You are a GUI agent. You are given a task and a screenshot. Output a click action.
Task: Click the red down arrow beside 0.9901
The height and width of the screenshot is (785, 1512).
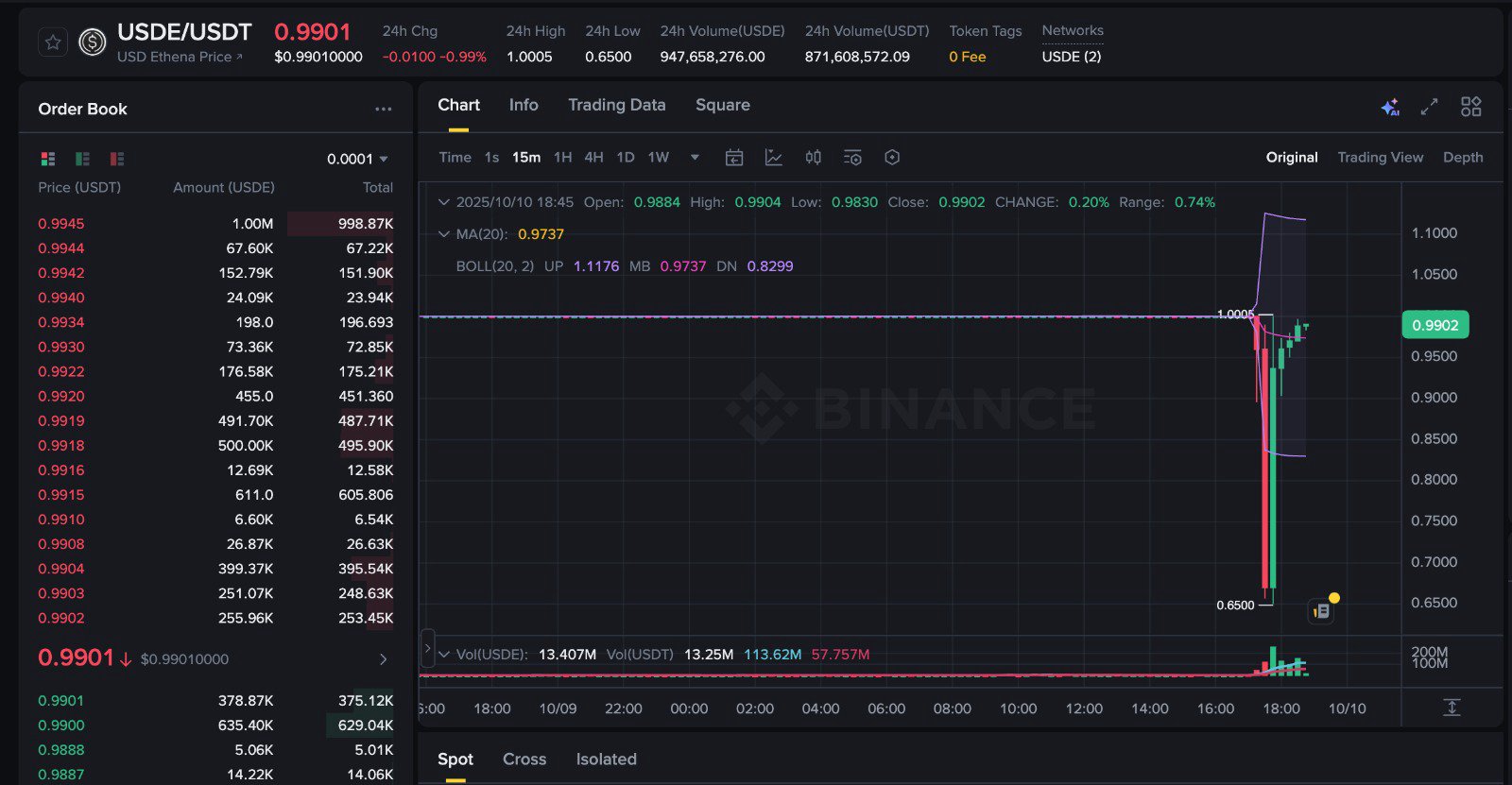pyautogui.click(x=125, y=659)
